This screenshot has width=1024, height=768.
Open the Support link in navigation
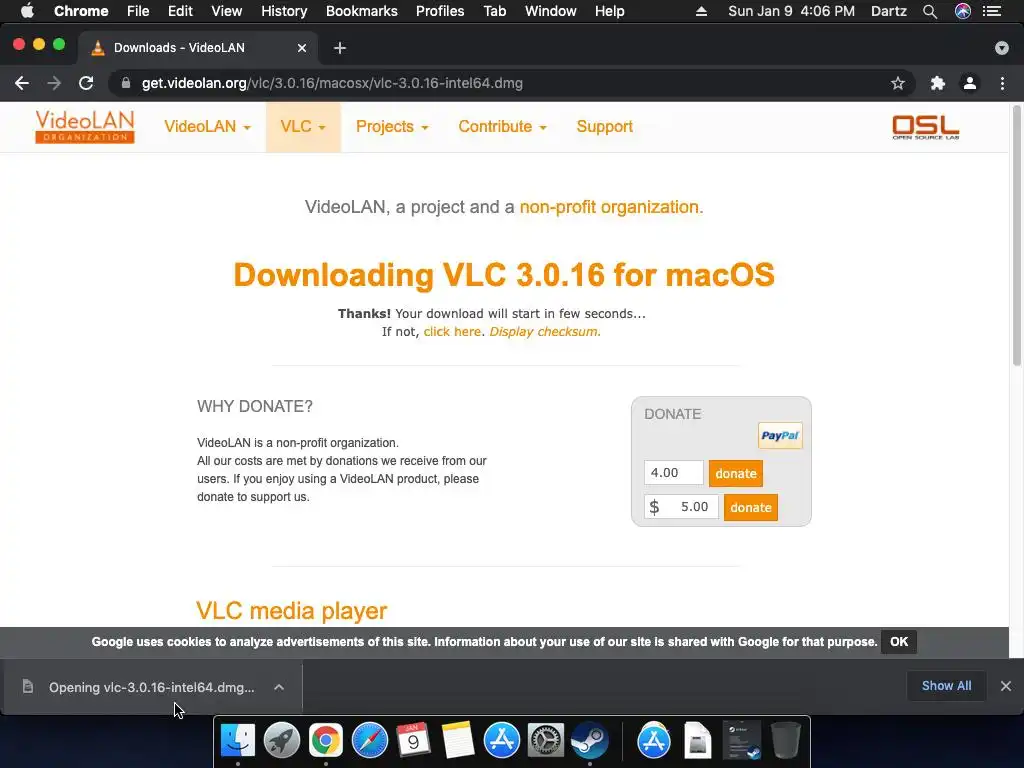[x=605, y=127]
